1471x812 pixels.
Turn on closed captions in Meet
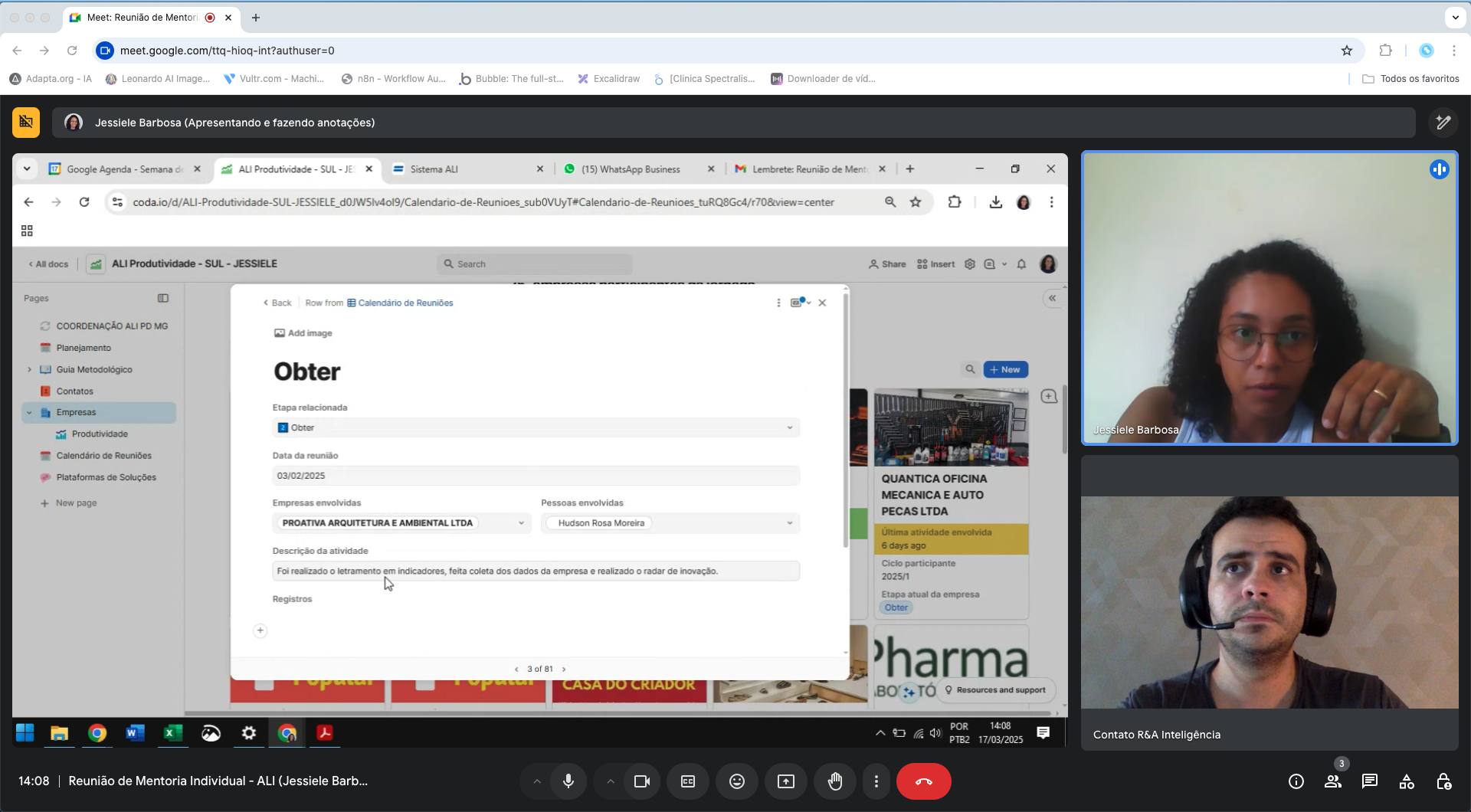(x=688, y=781)
